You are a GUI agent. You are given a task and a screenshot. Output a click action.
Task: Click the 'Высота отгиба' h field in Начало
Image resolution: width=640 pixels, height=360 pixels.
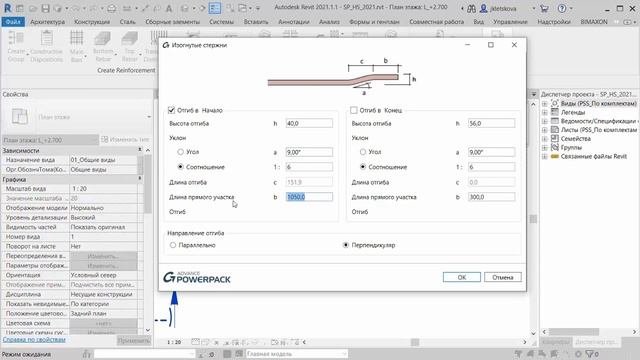[x=309, y=123]
